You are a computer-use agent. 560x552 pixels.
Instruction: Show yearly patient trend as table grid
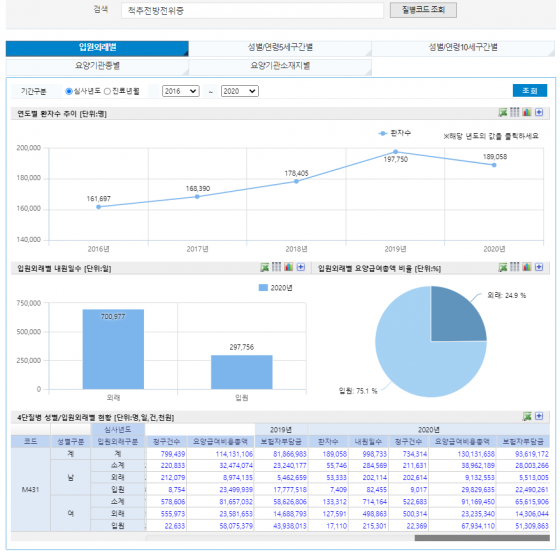514,112
